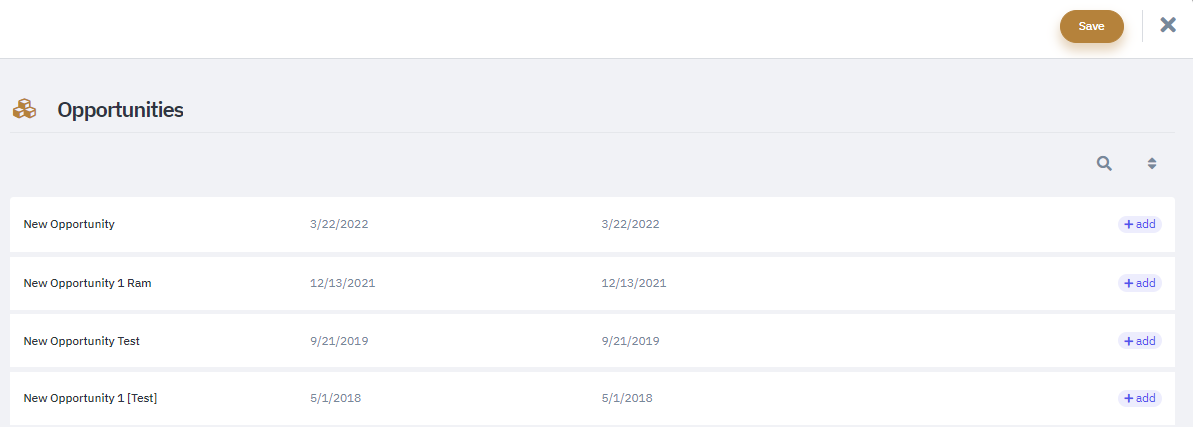Add New Opportunity 1 Ram

click(x=1140, y=283)
